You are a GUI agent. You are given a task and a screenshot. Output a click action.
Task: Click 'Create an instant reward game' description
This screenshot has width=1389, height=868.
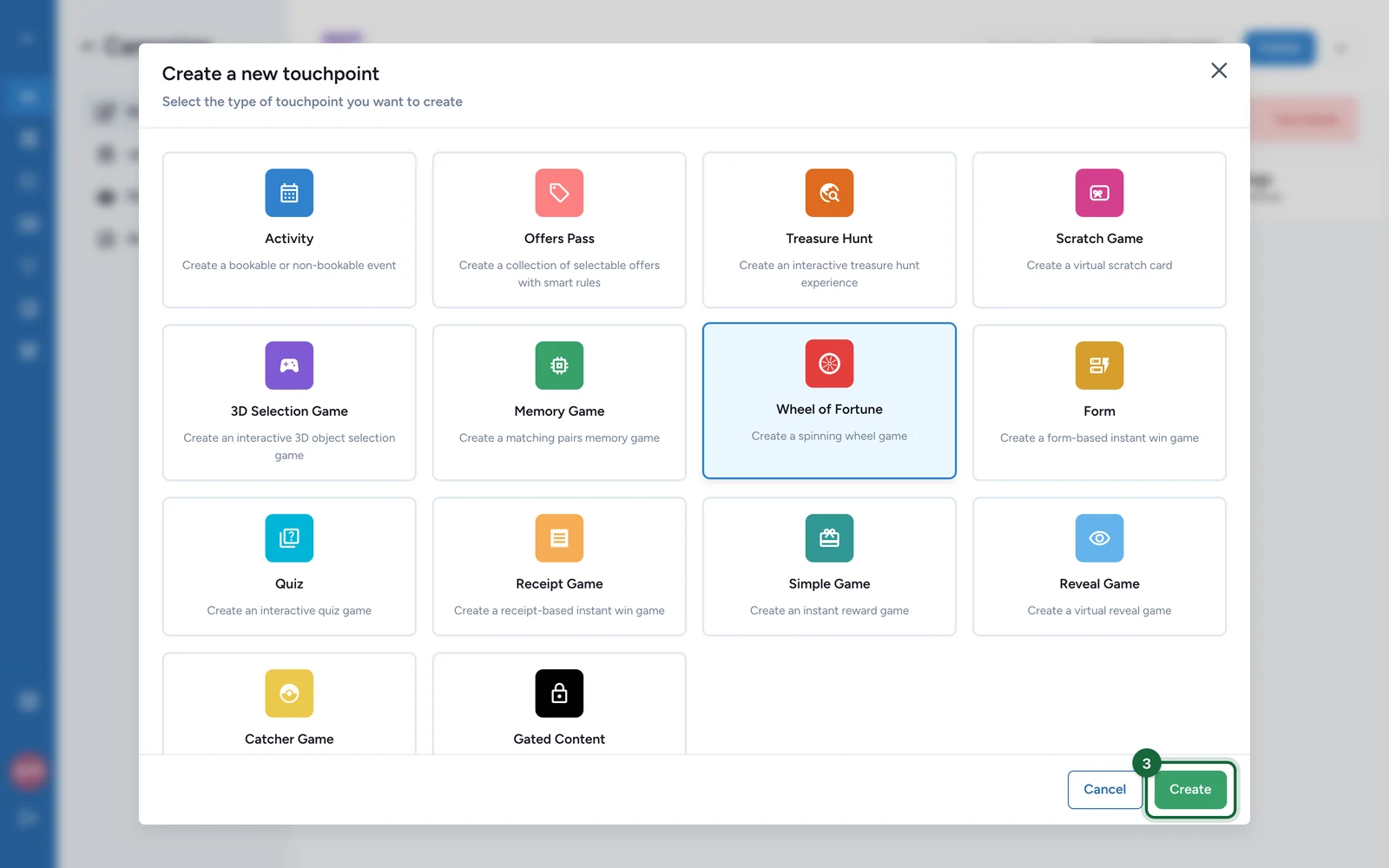click(829, 611)
